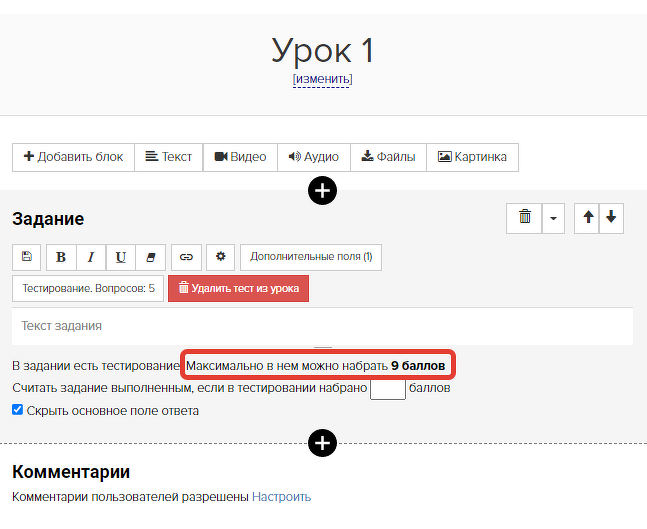Click the passing score баллов input field

click(x=388, y=389)
